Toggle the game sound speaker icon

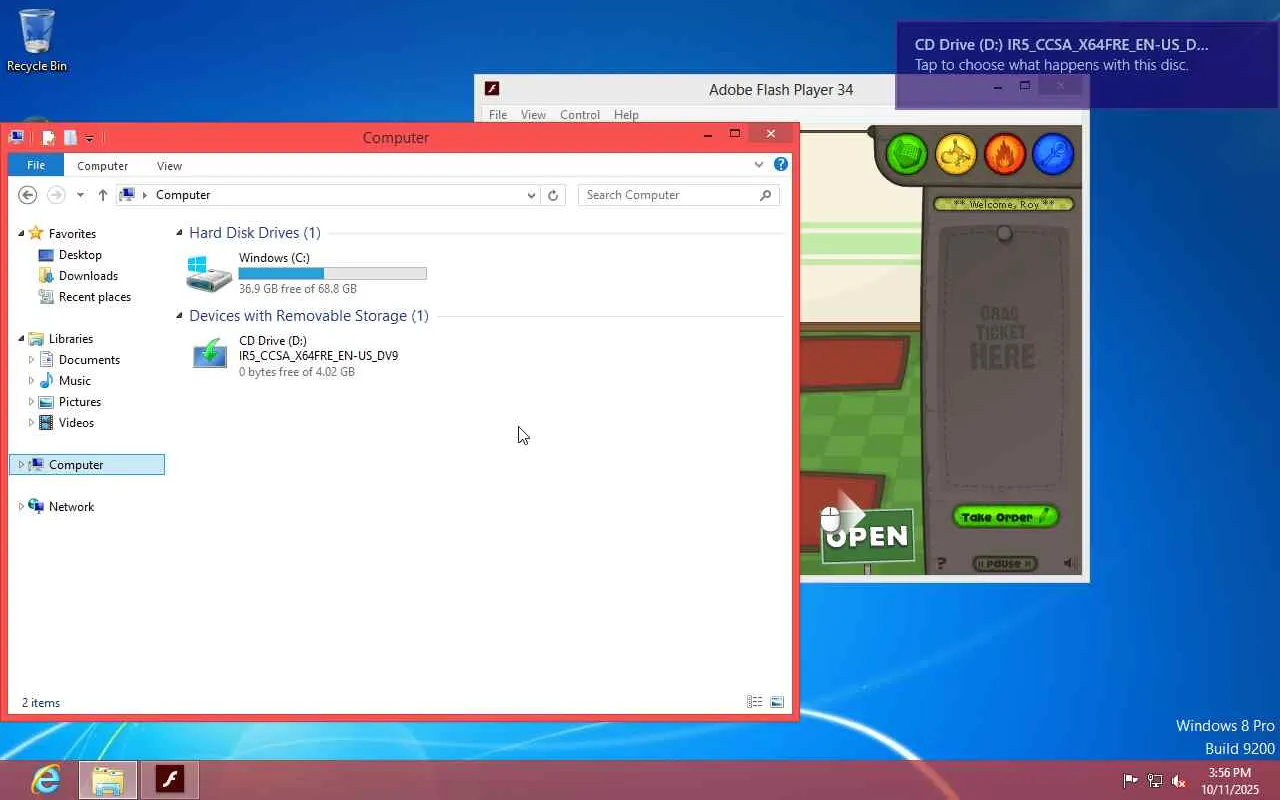[1069, 564]
